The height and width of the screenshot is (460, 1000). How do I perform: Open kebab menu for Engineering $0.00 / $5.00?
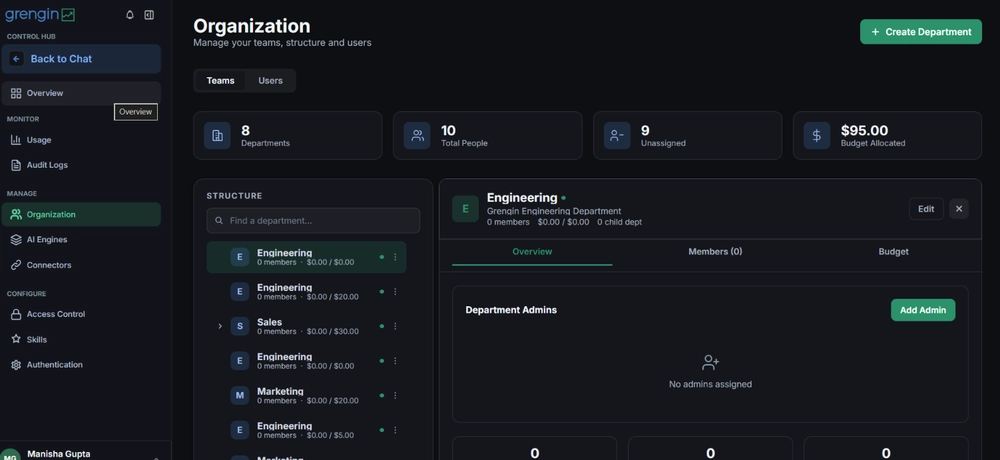point(395,430)
